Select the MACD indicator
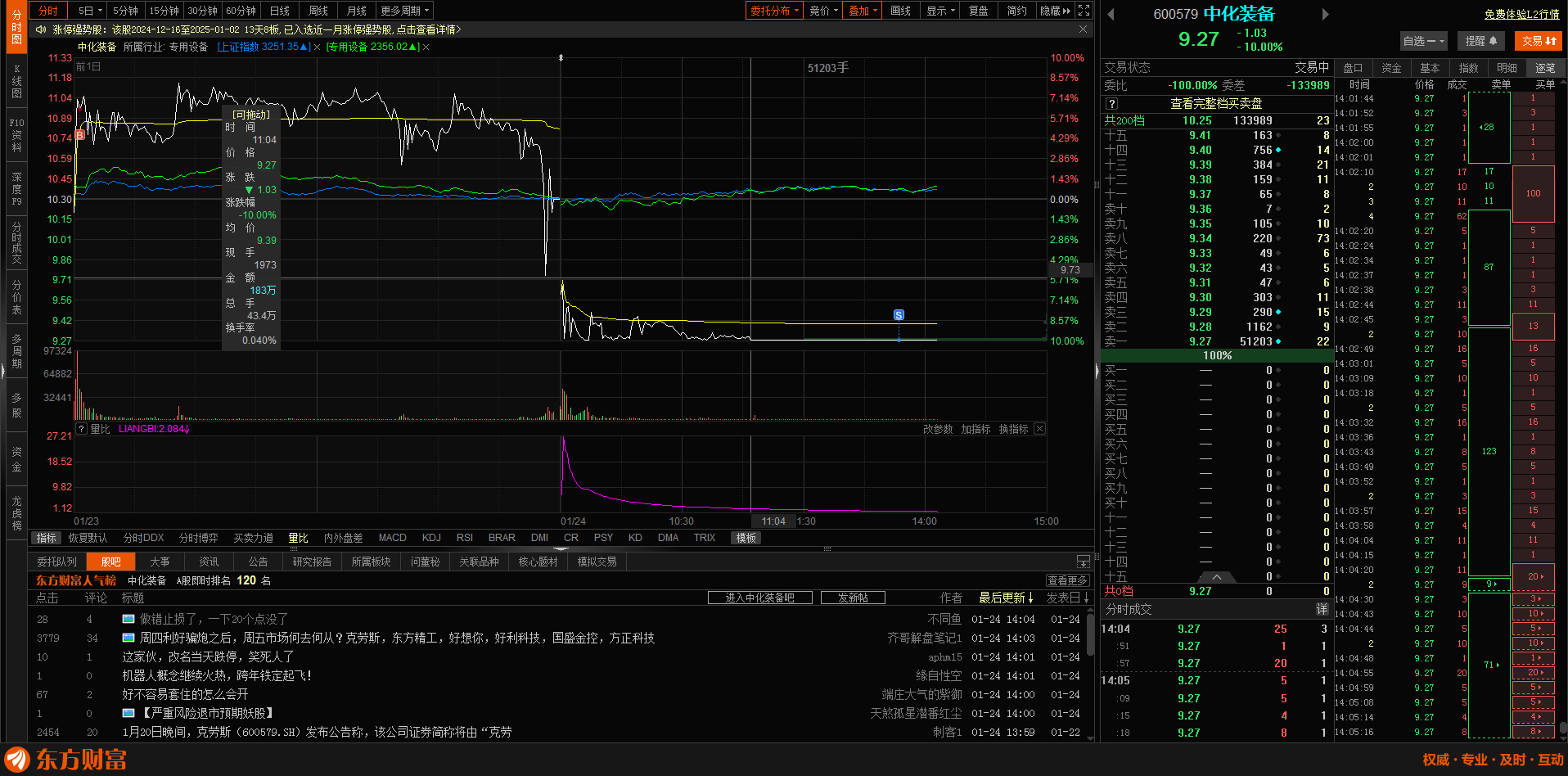 click(392, 538)
